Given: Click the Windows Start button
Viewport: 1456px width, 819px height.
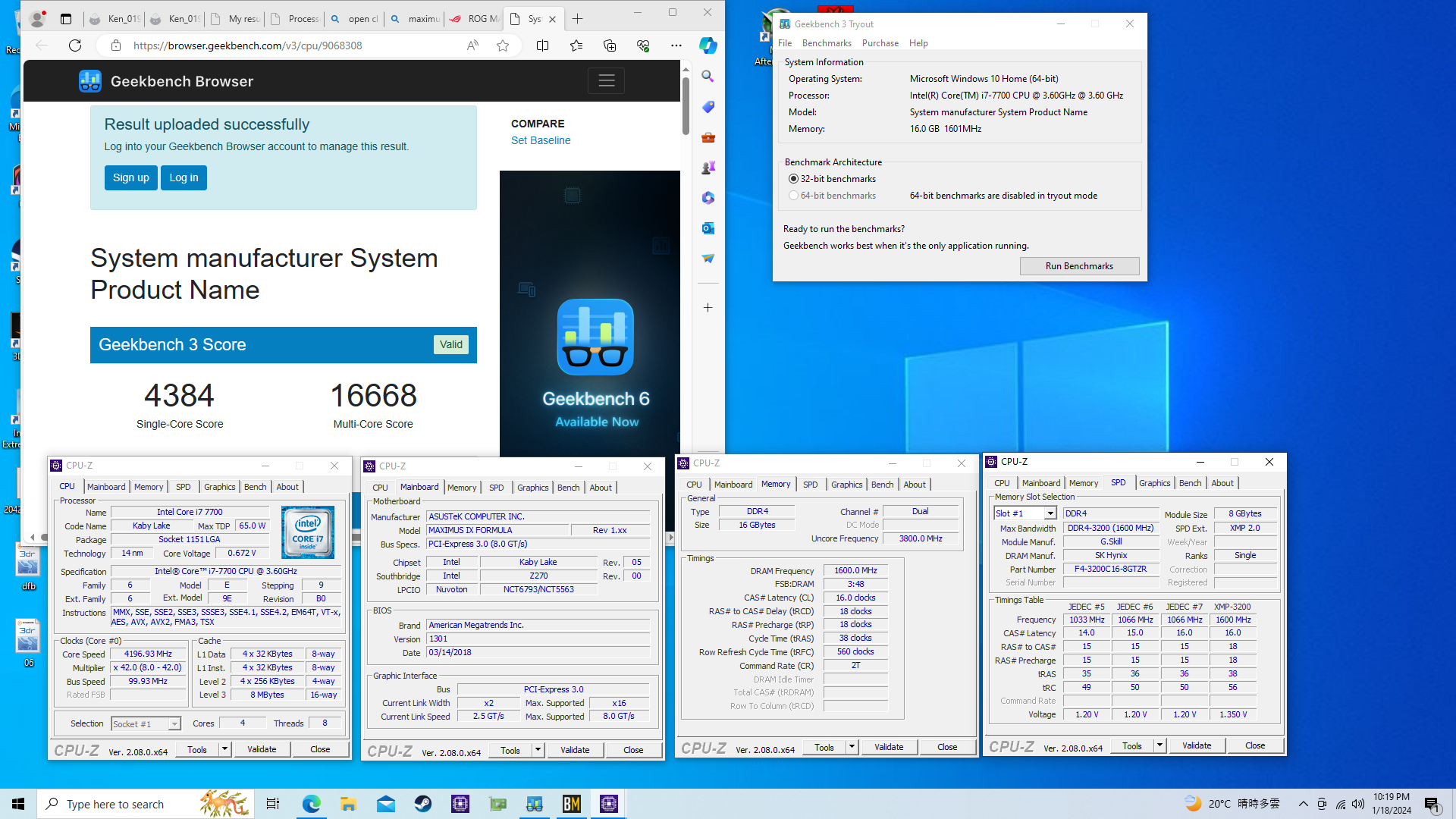Looking at the screenshot, I should pos(18,804).
